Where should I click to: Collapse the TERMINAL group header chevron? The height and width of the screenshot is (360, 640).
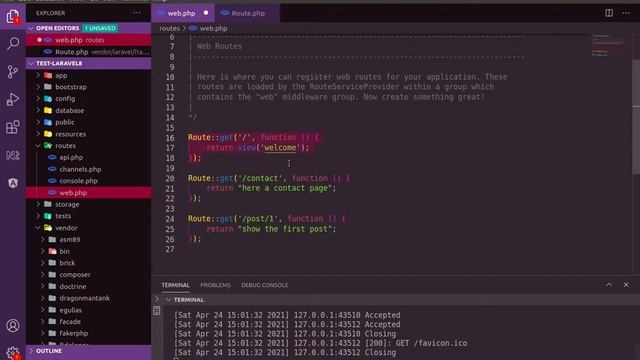[168, 300]
